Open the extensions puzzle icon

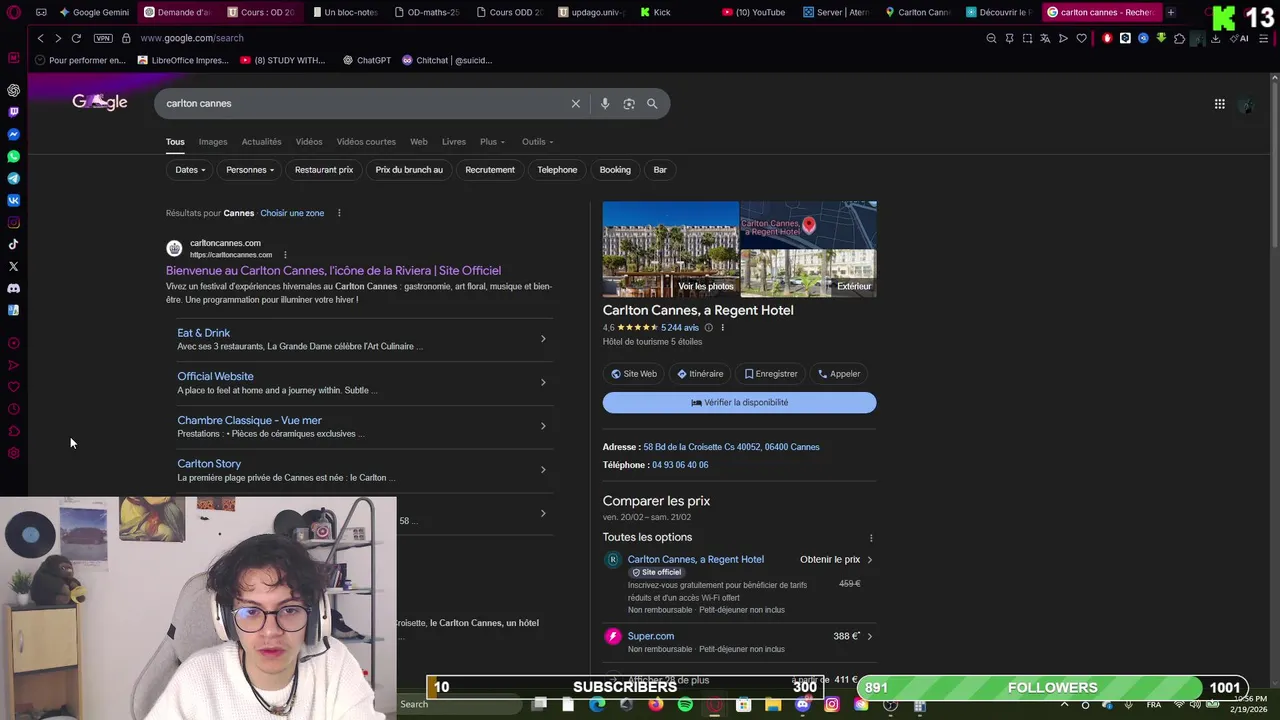pos(1179,38)
